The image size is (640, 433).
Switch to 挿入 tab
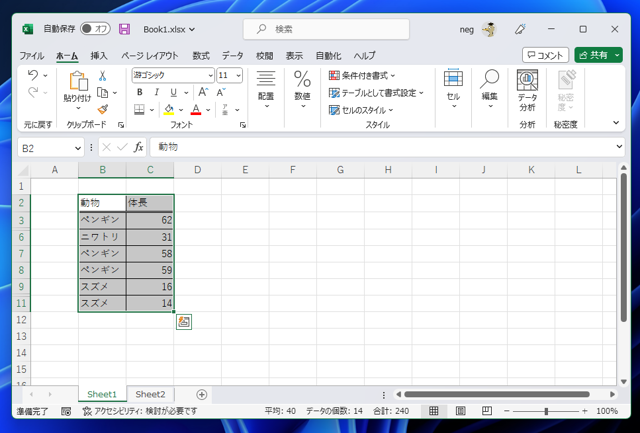pyautogui.click(x=99, y=56)
